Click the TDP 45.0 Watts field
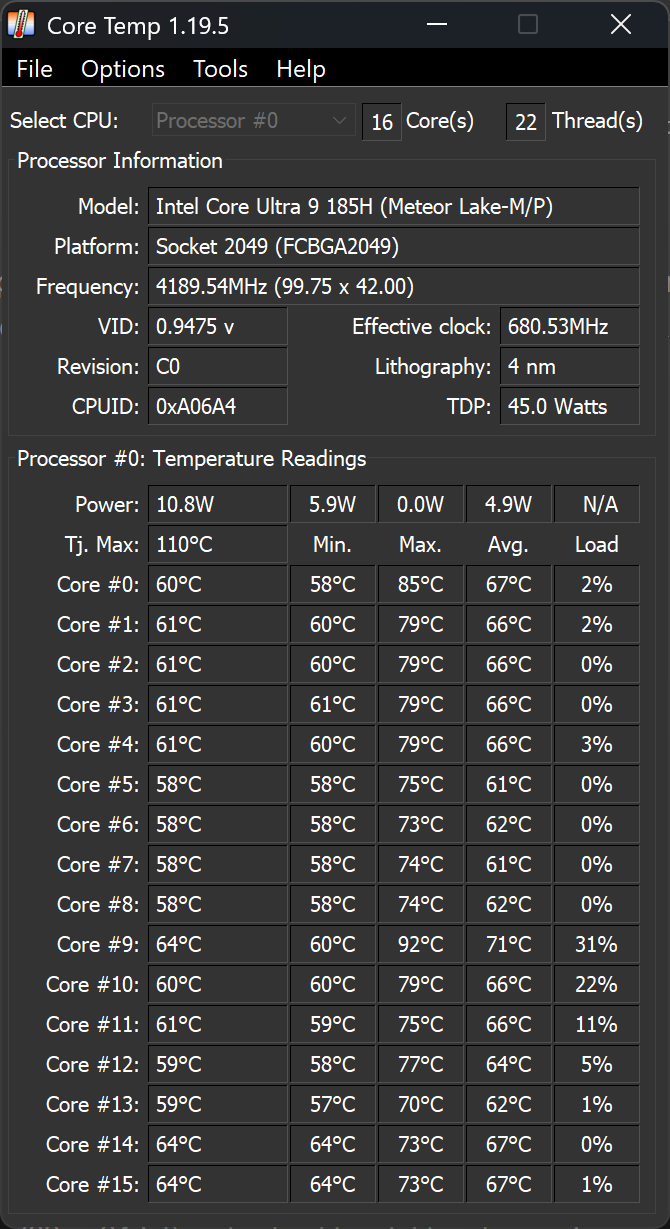Viewport: 670px width, 1229px height. [569, 407]
